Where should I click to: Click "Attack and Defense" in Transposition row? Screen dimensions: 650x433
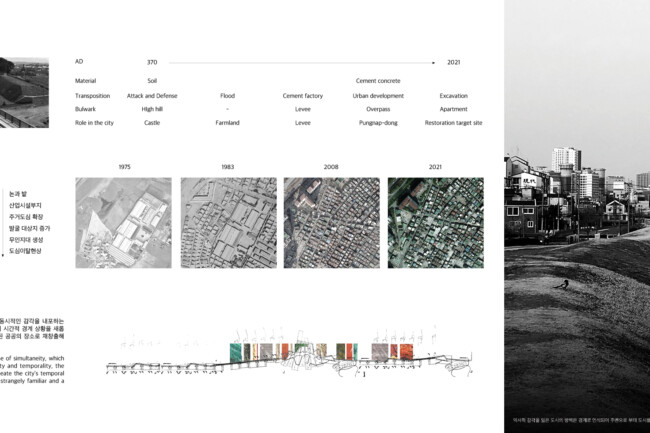[152, 96]
